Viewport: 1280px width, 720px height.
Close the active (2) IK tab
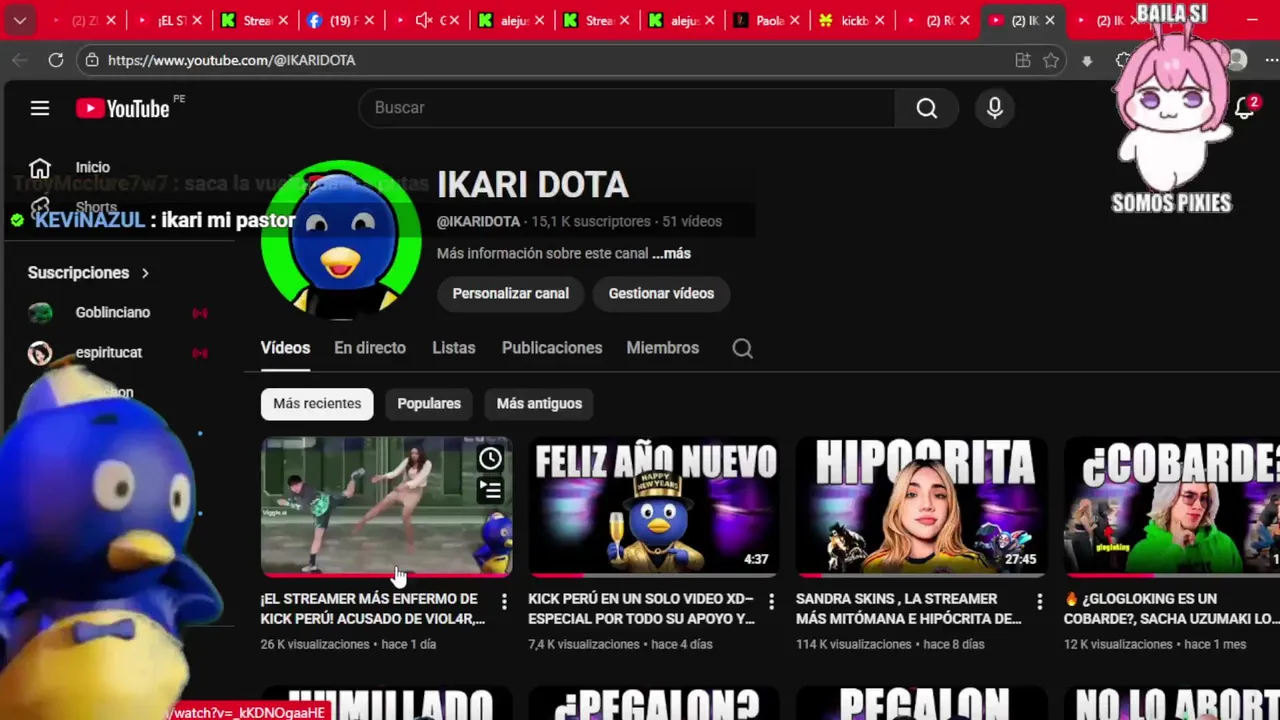1050,20
